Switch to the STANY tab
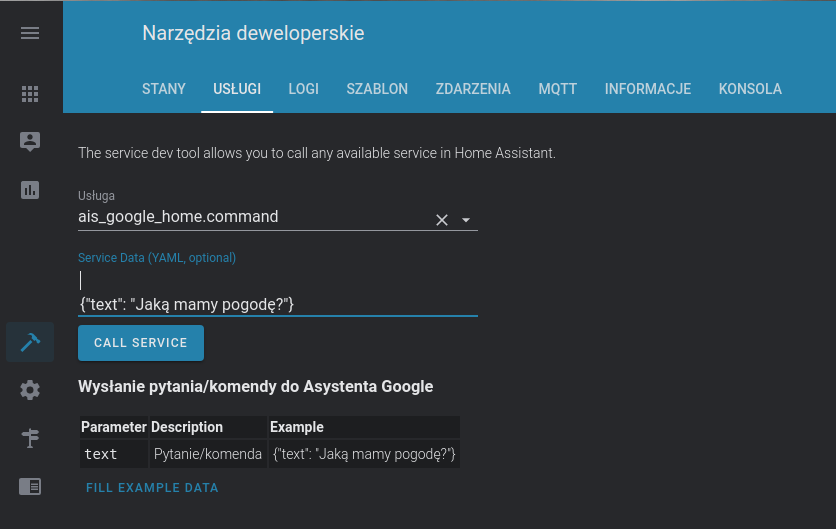Image resolution: width=836 pixels, height=529 pixels. pos(164,89)
